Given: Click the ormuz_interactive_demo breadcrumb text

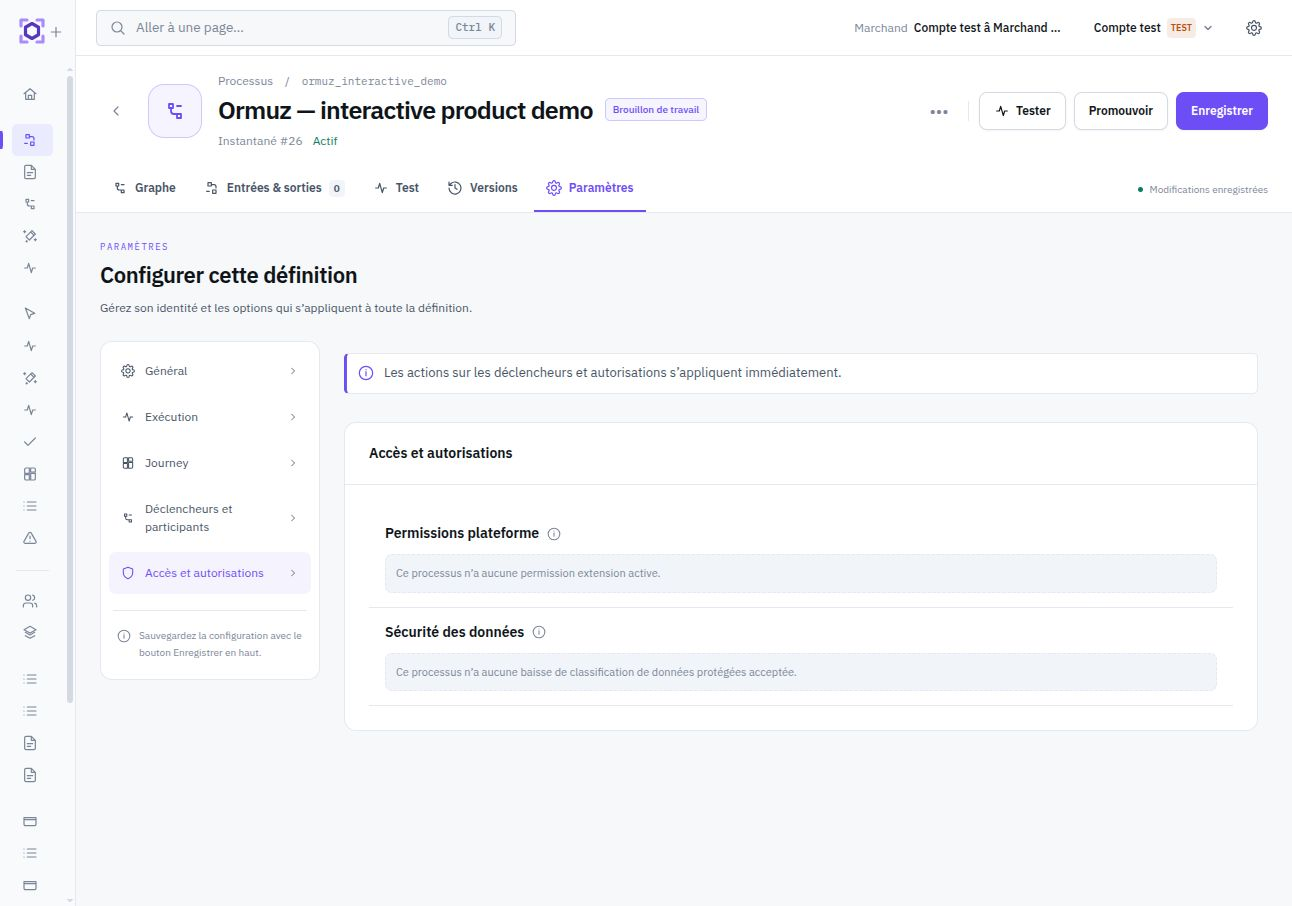Looking at the screenshot, I should click(374, 81).
